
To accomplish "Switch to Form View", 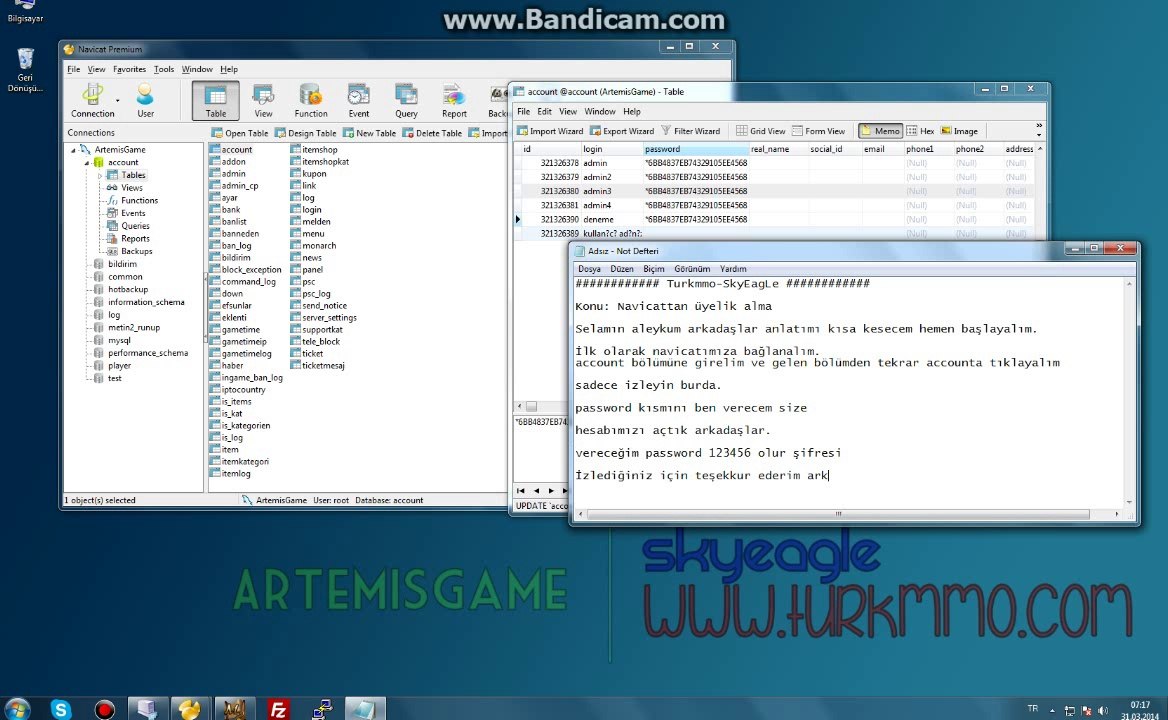I will (x=818, y=131).
